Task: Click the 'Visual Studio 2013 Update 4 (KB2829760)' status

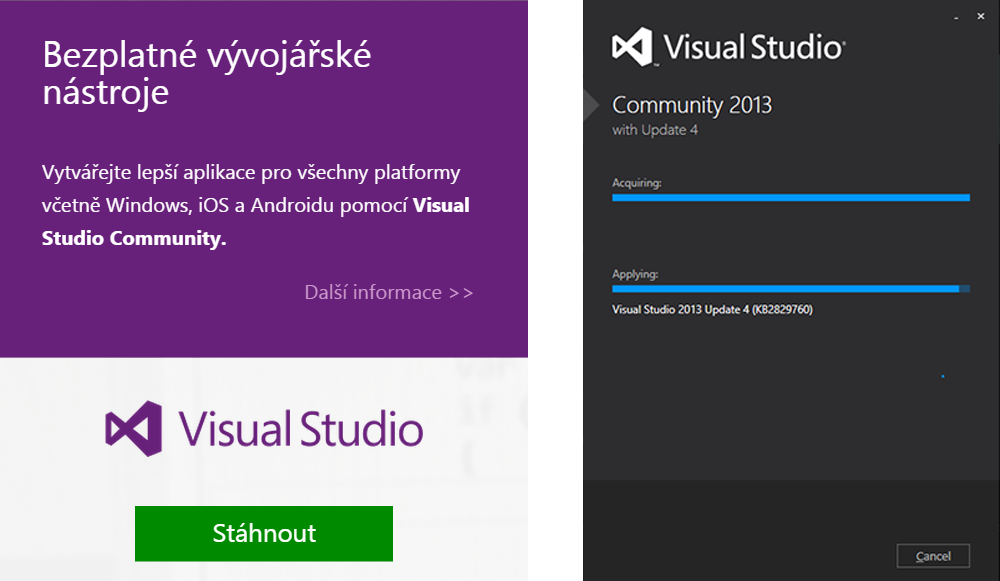Action: tap(712, 309)
